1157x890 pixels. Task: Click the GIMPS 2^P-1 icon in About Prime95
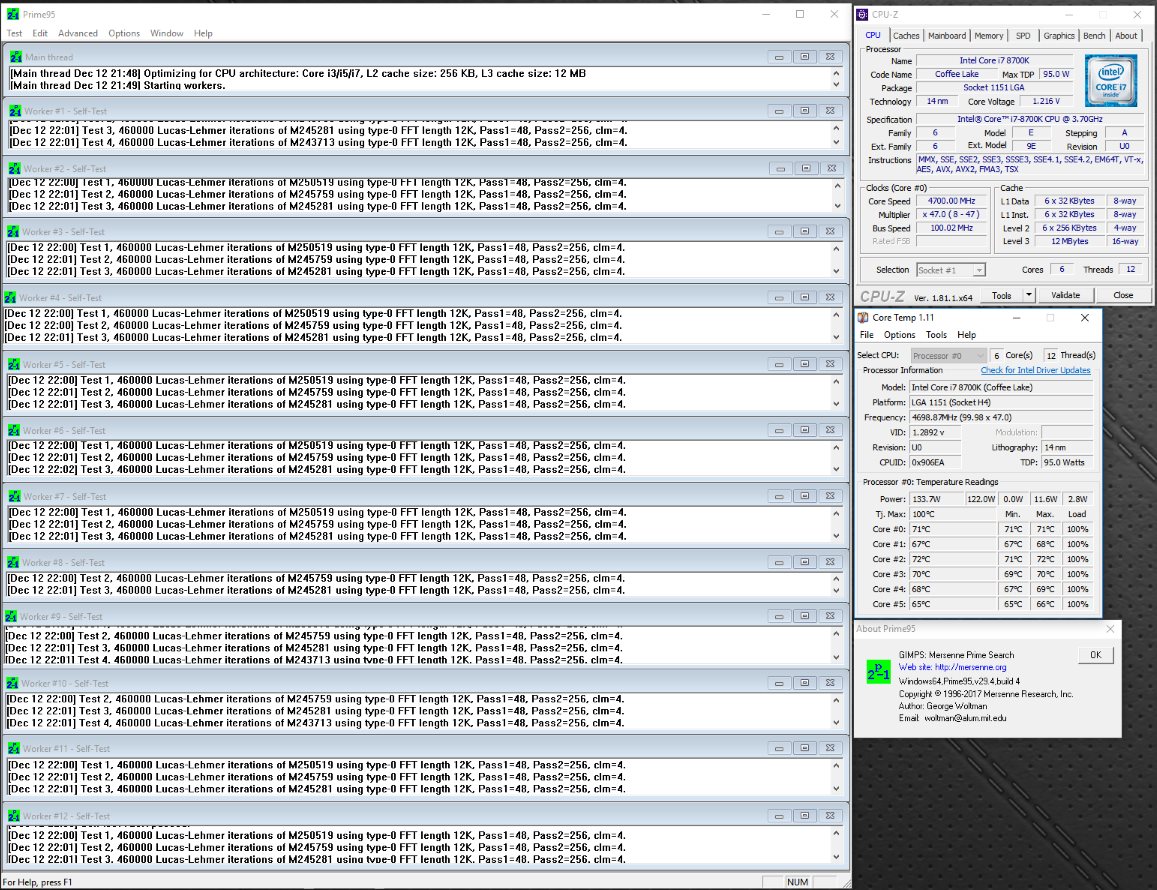click(x=878, y=672)
